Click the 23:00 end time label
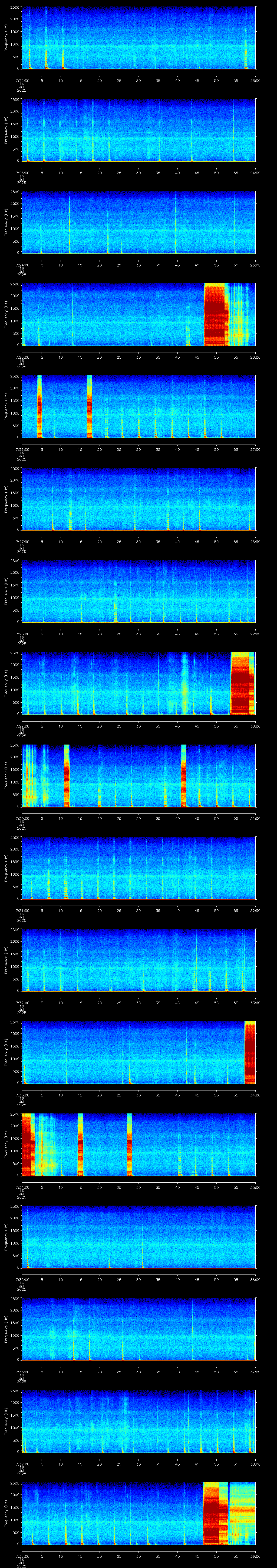Screen dimensions: 277x1568 [x=255, y=80]
